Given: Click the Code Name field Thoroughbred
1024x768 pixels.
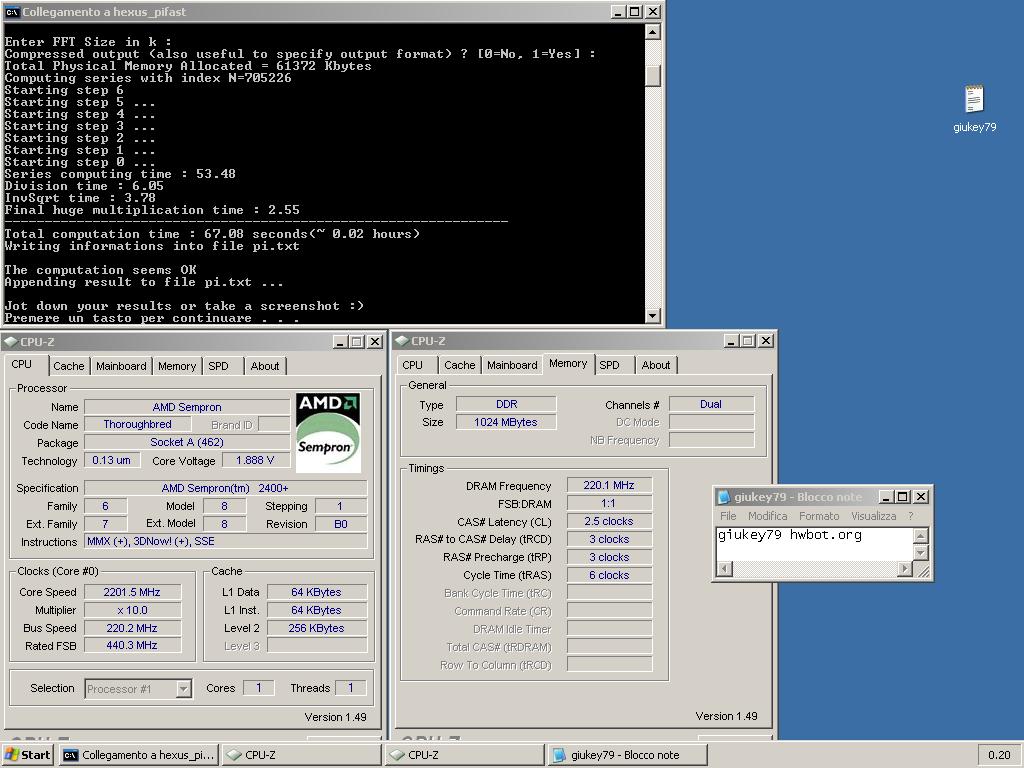Looking at the screenshot, I should coord(138,424).
